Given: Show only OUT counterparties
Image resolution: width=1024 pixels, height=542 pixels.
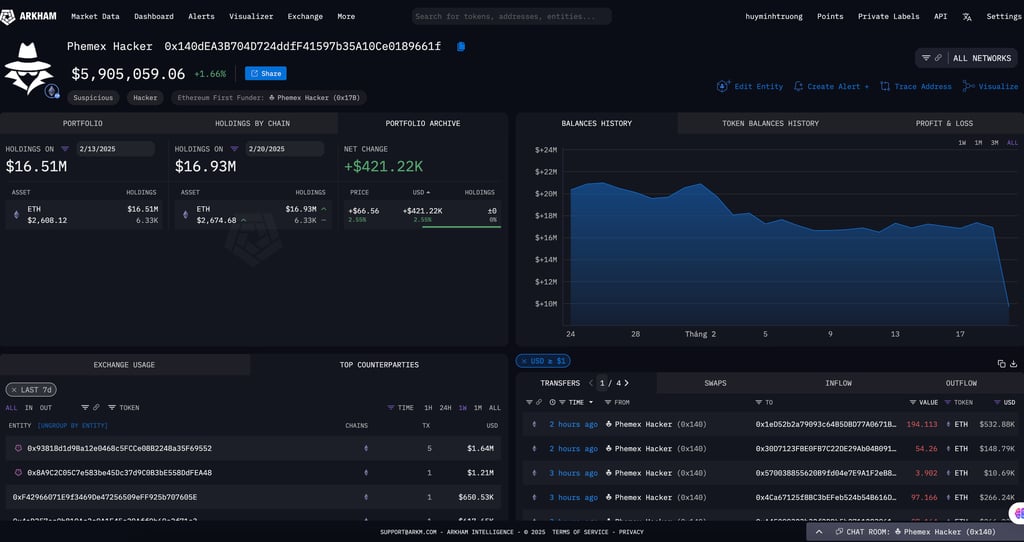Looking at the screenshot, I should (x=46, y=407).
